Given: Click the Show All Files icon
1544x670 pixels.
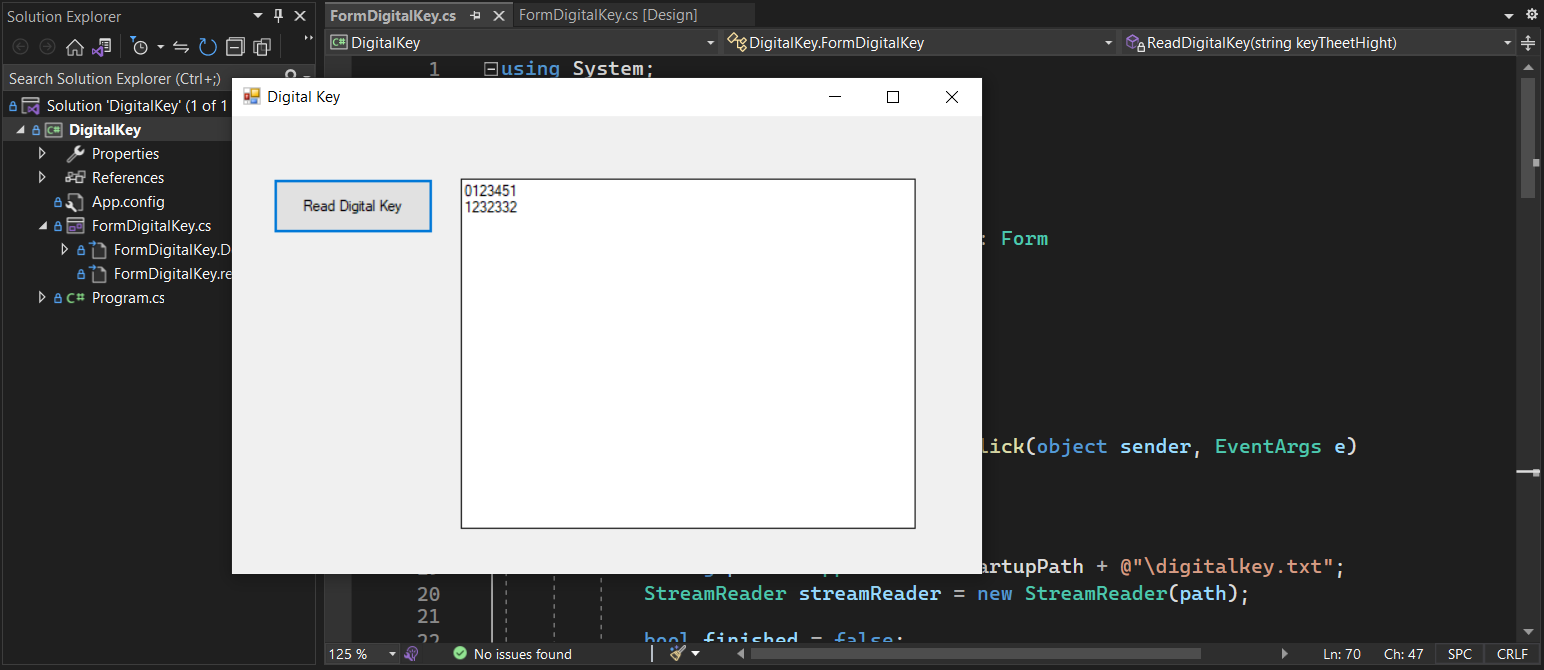Looking at the screenshot, I should click(x=261, y=46).
